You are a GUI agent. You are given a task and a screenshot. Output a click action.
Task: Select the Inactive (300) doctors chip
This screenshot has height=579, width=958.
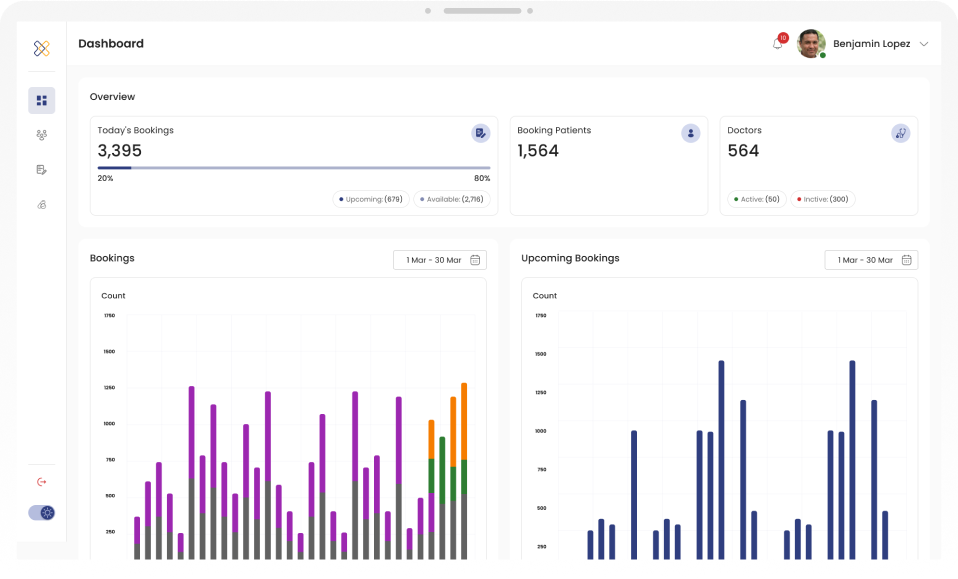coord(823,199)
